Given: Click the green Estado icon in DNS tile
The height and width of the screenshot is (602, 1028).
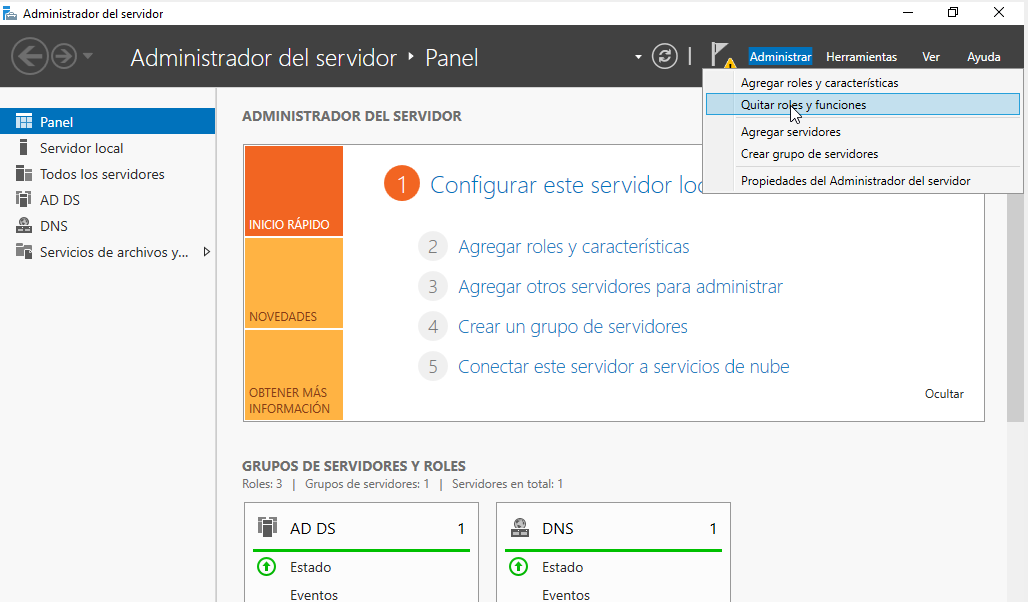Looking at the screenshot, I should click(x=518, y=567).
